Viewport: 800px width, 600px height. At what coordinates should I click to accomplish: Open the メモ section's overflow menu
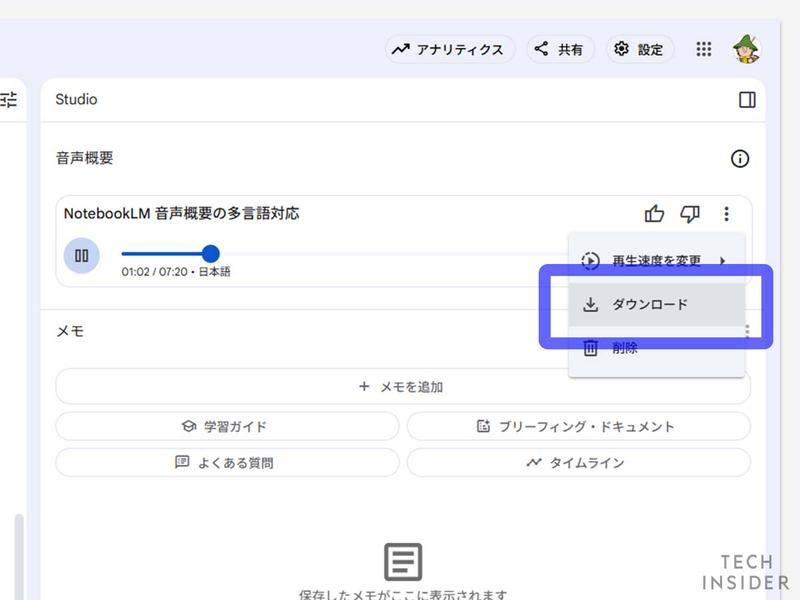click(x=745, y=331)
